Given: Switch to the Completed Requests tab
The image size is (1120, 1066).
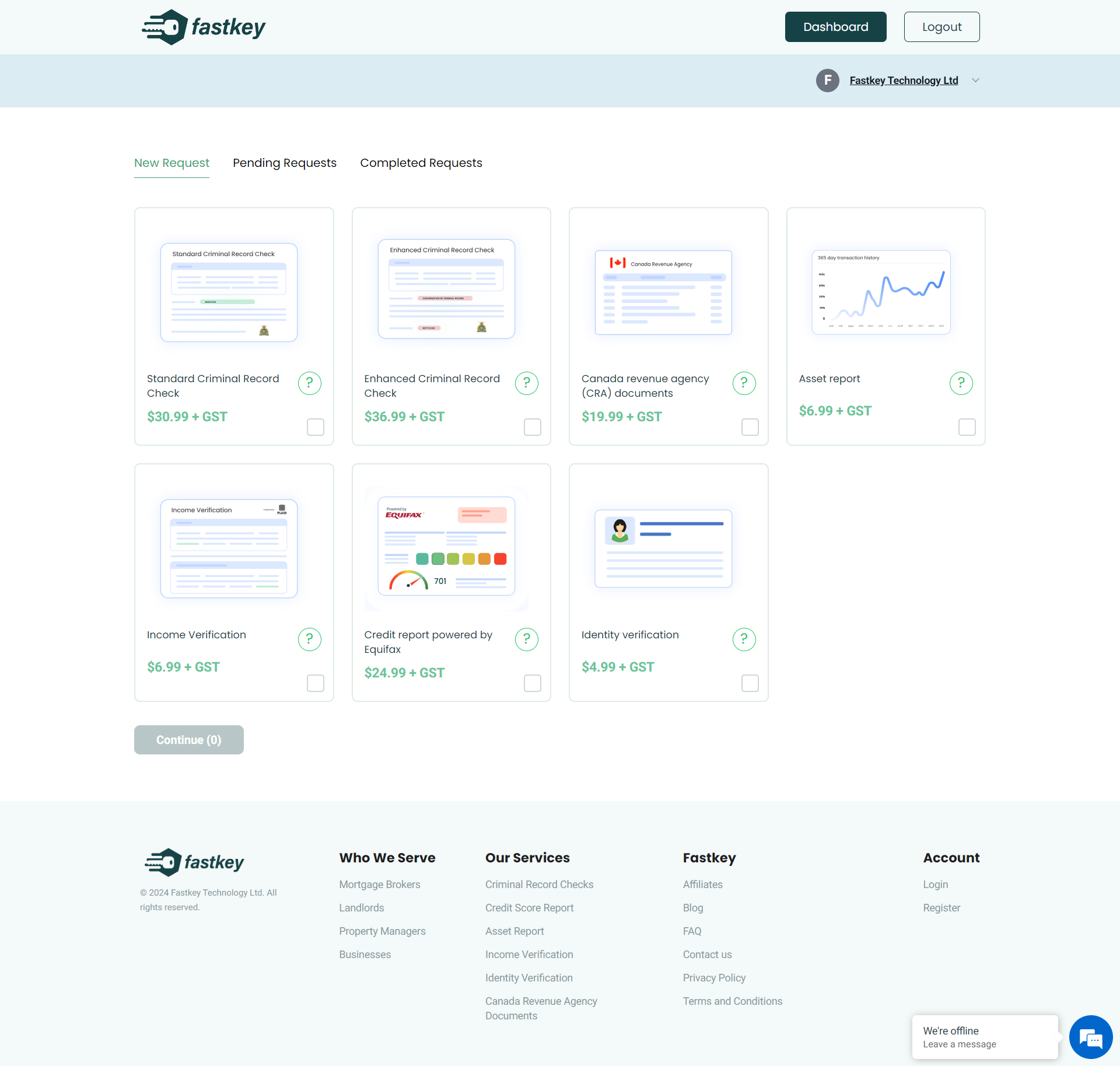Looking at the screenshot, I should coord(421,163).
